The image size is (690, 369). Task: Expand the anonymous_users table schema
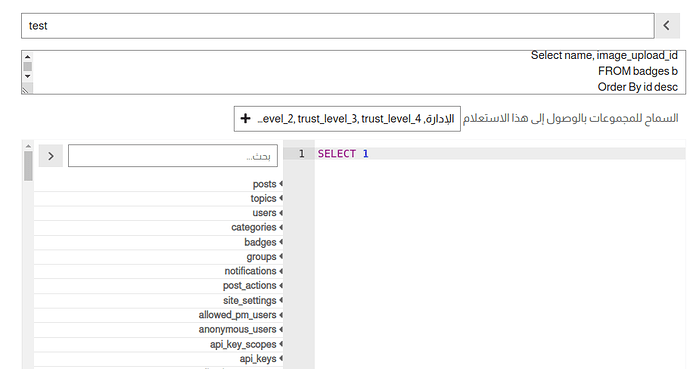[158, 329]
